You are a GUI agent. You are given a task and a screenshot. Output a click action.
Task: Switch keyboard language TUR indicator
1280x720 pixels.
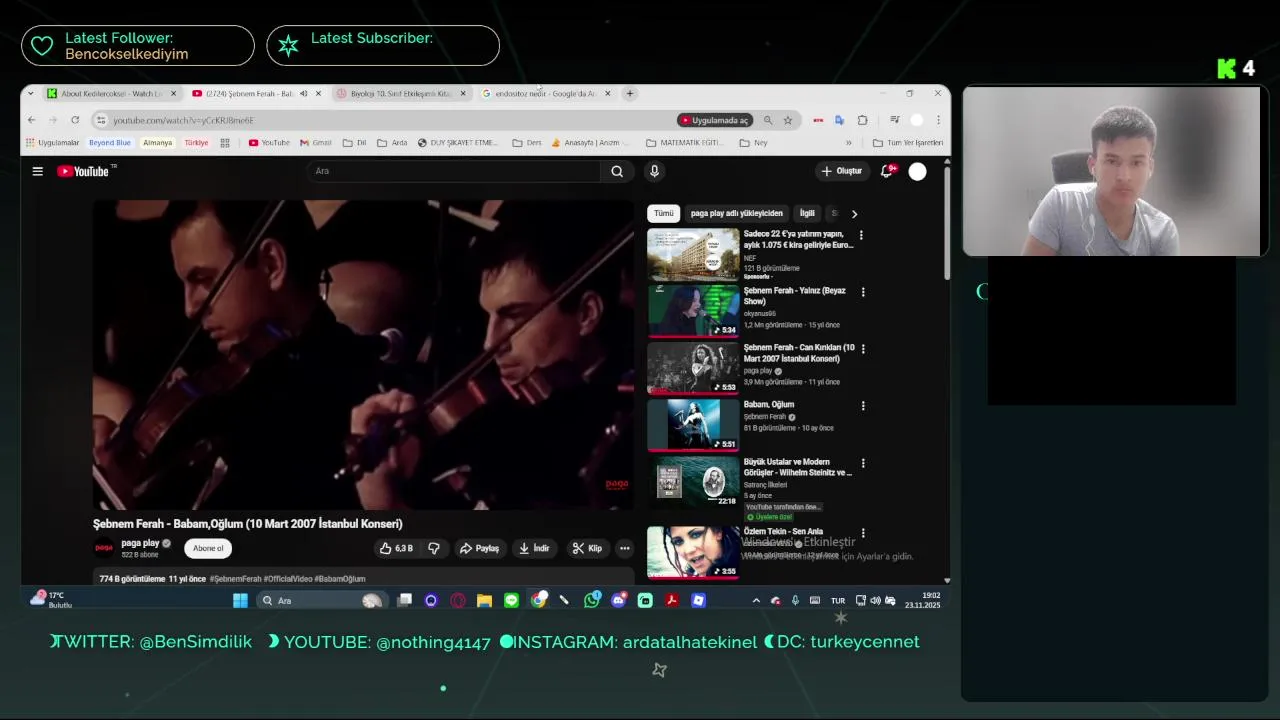(x=838, y=601)
